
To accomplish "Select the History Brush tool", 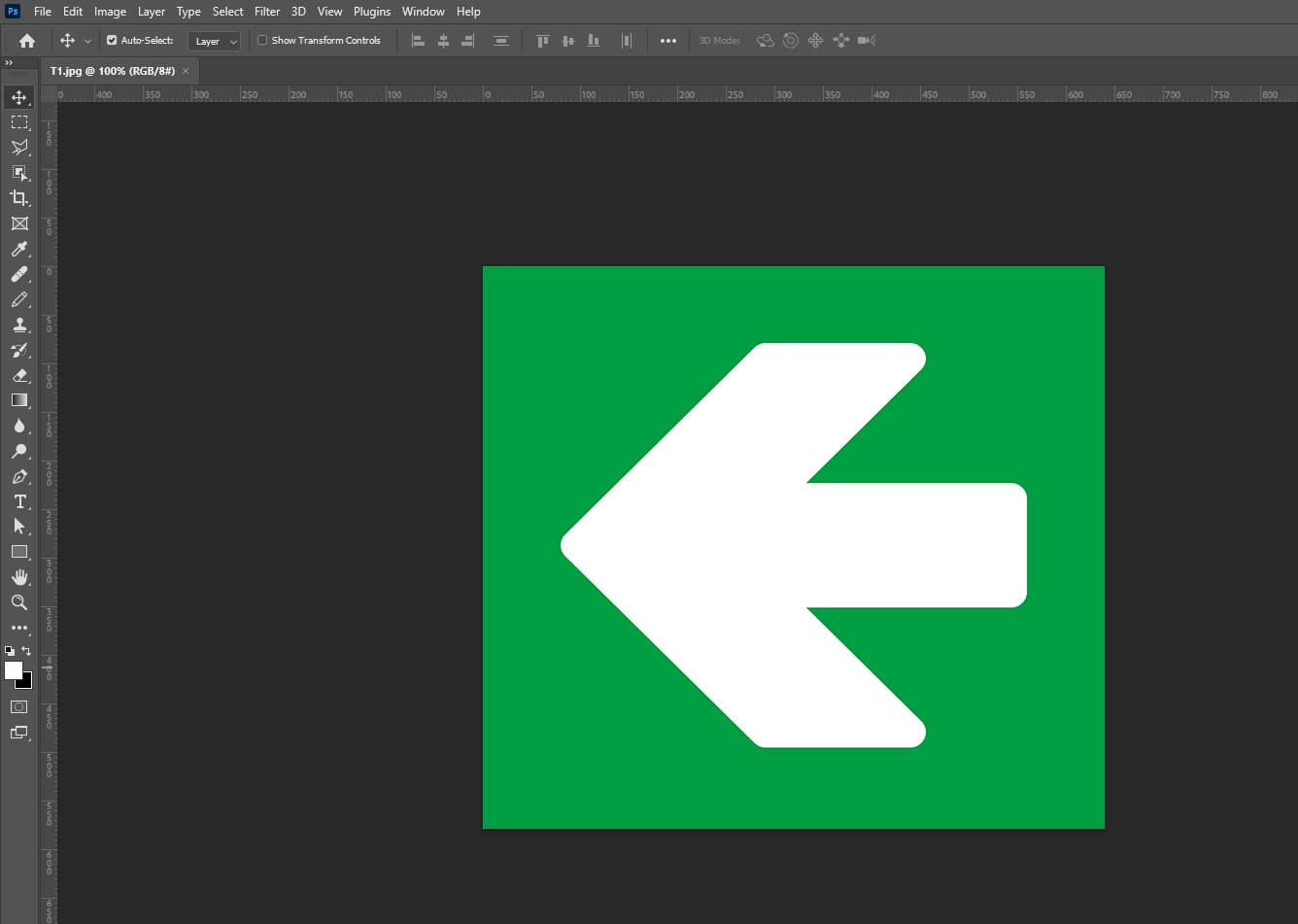I will tap(18, 351).
